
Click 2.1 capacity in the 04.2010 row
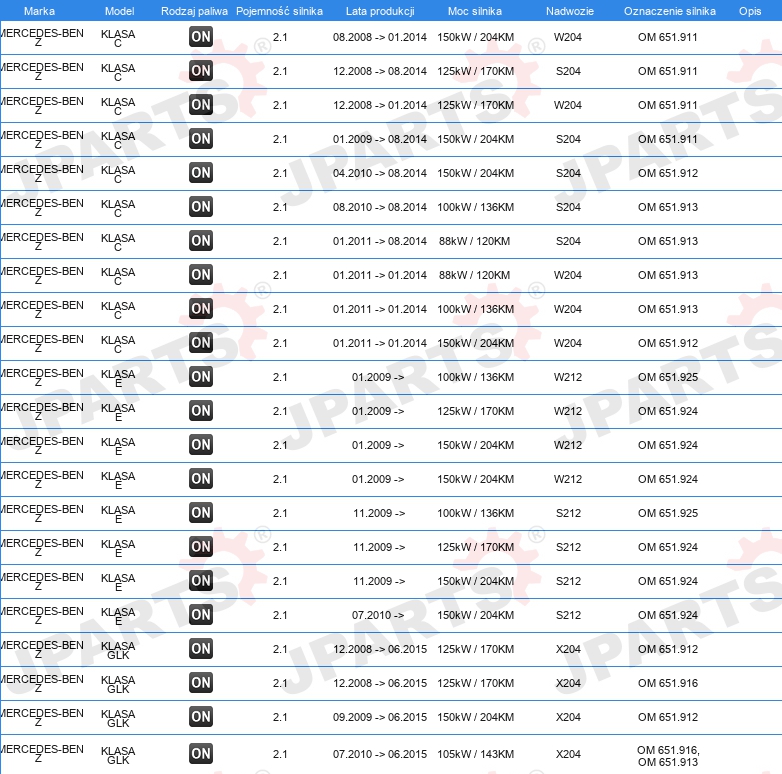pyautogui.click(x=280, y=173)
